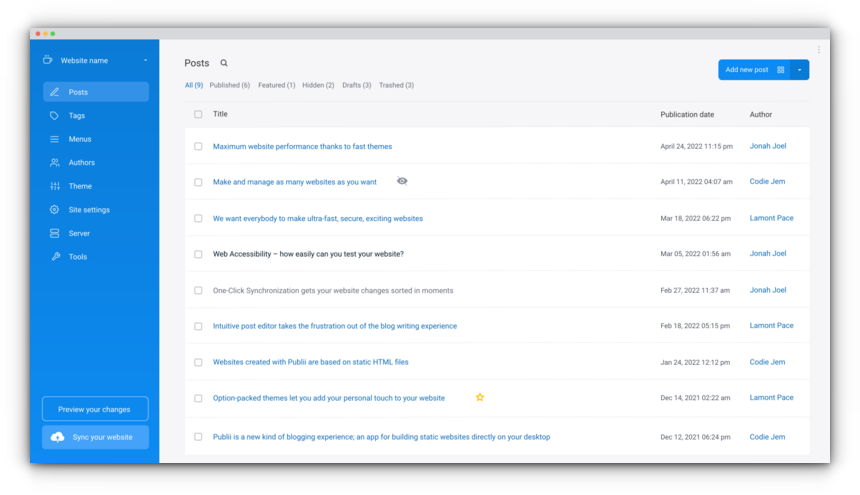Click the search icon next to Posts
Screen dimensions: 860x495
224,63
